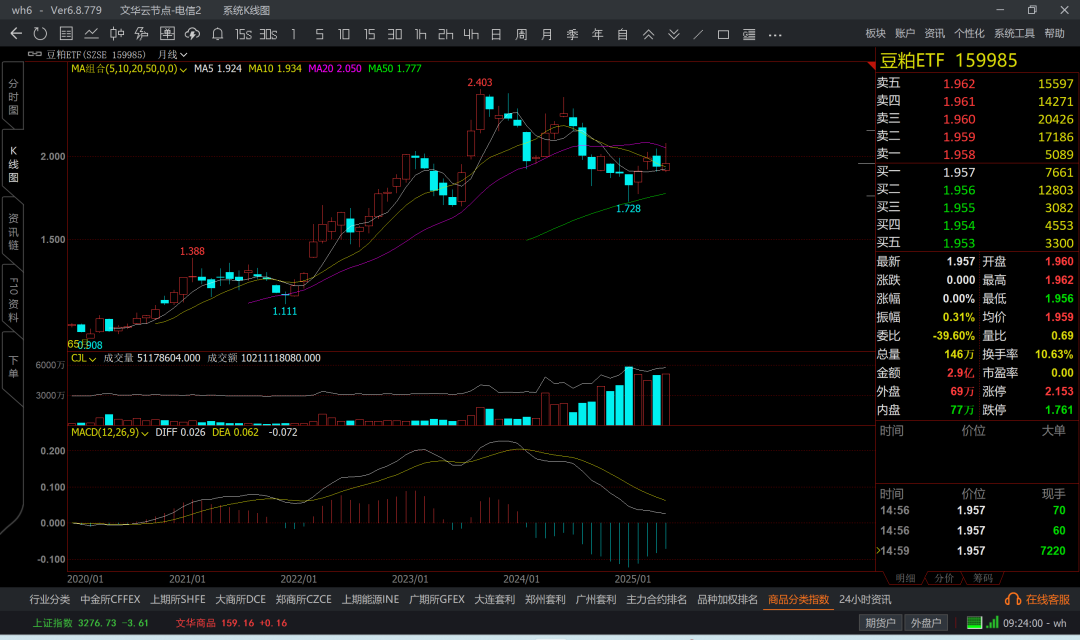This screenshot has width=1080, height=640.
Task: Select the 资讯链 side panel tab
Action: (x=13, y=232)
